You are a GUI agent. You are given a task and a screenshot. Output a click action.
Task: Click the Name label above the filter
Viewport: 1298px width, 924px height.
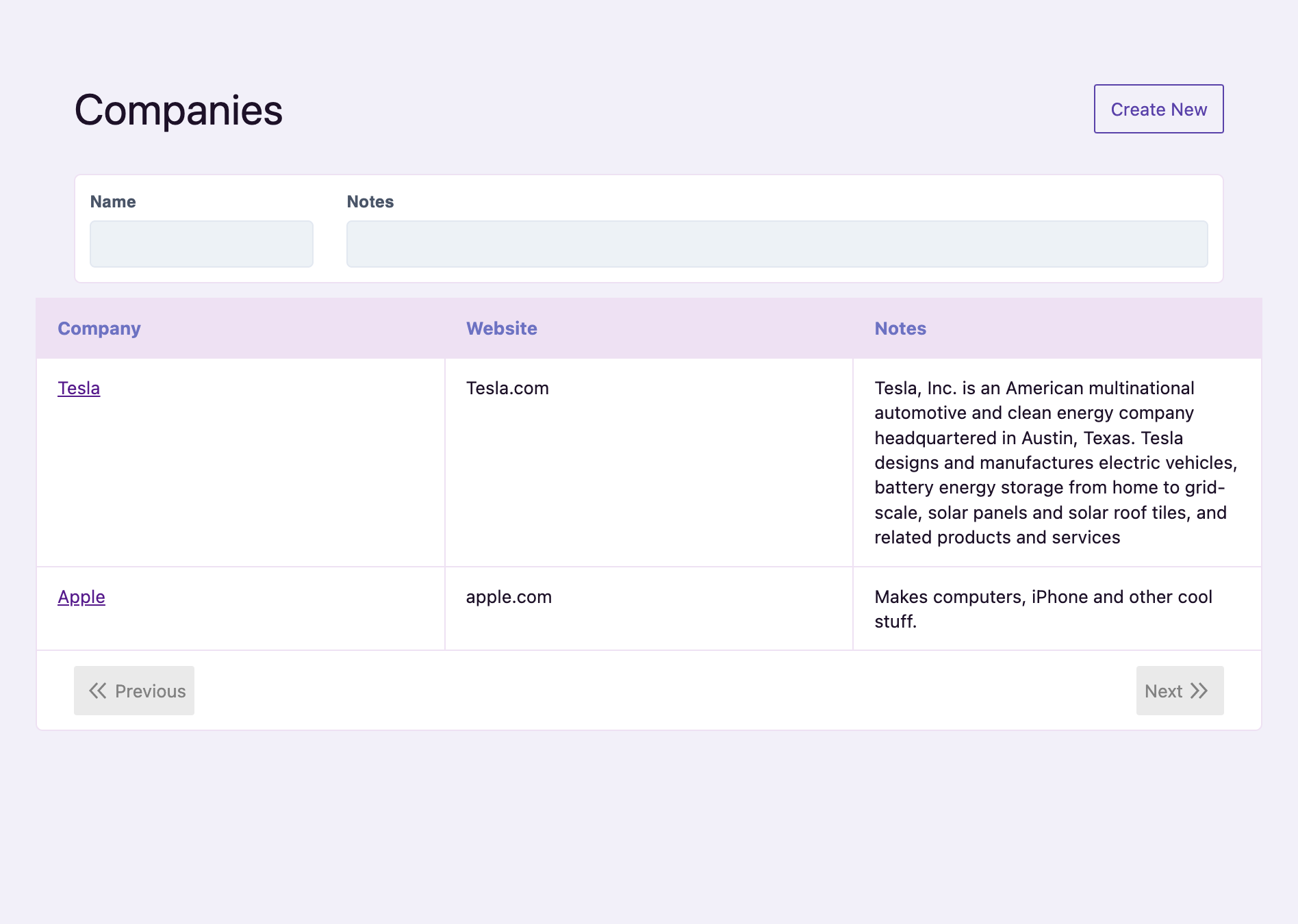(113, 202)
